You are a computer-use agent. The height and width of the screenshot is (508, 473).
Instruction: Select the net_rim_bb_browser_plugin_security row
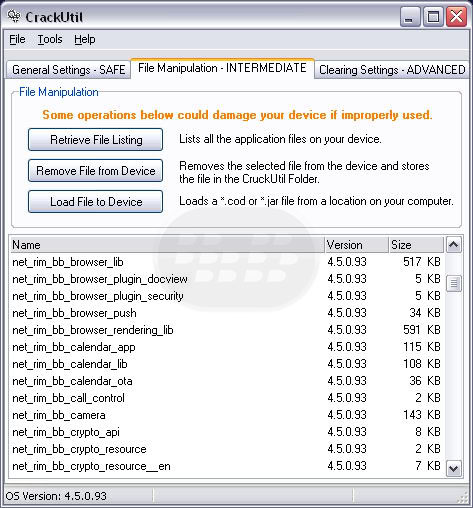tap(227, 296)
